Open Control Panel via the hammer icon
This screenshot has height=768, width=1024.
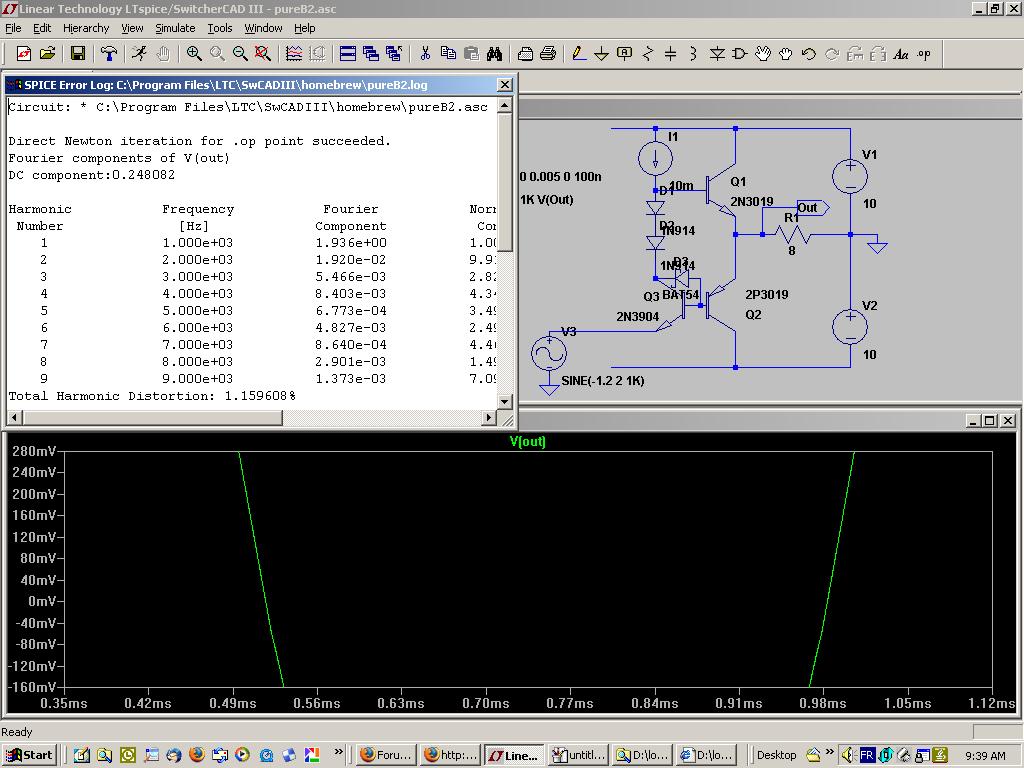coord(109,54)
